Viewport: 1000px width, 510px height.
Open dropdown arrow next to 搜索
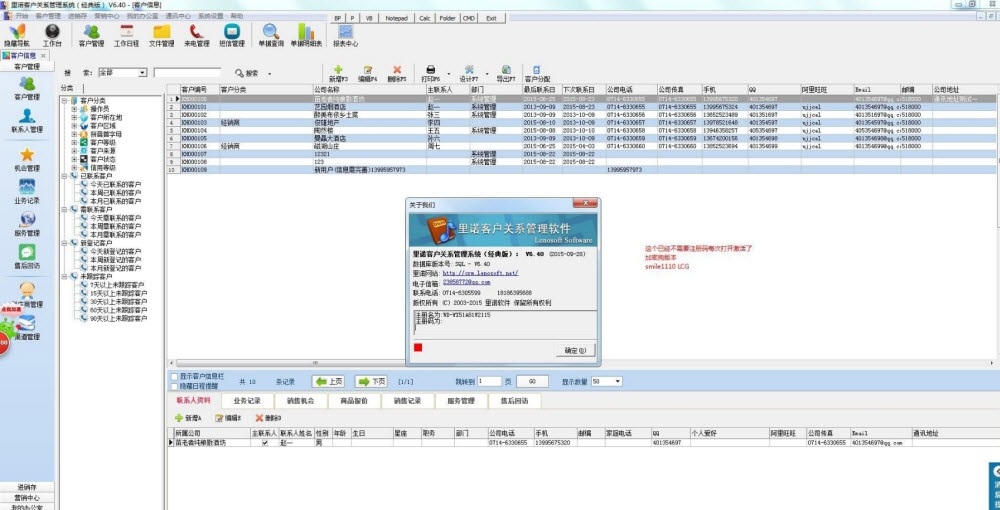pyautogui.click(x=269, y=74)
